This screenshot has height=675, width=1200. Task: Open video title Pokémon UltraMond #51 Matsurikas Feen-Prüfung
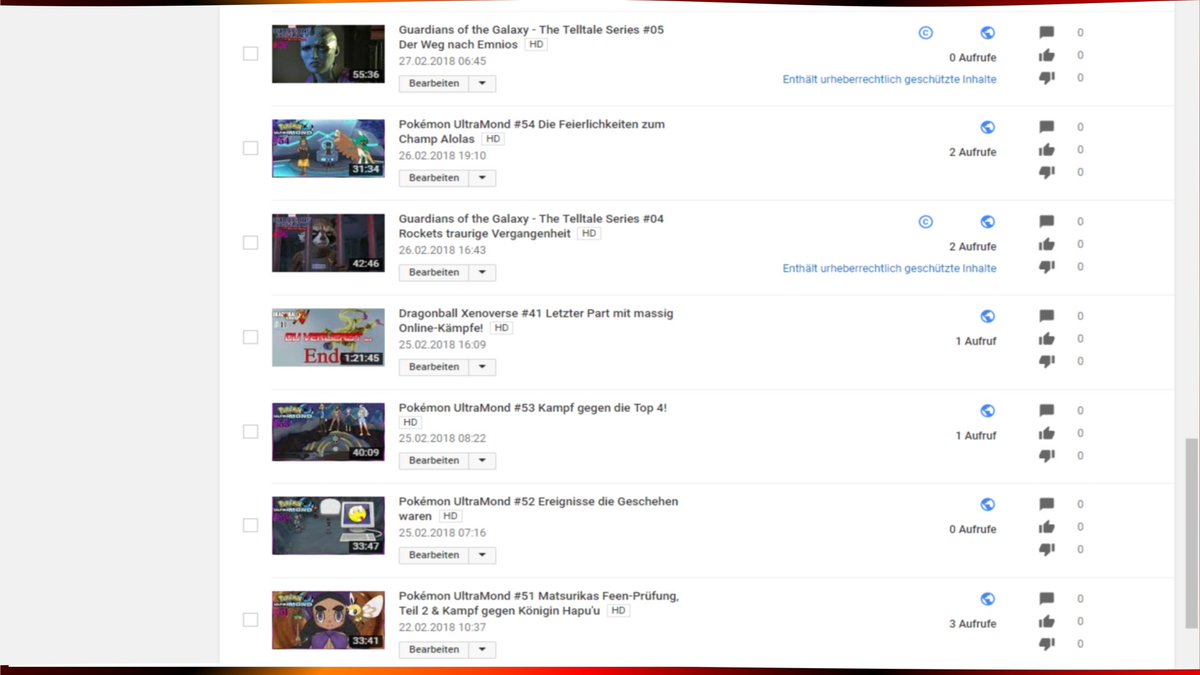point(539,603)
